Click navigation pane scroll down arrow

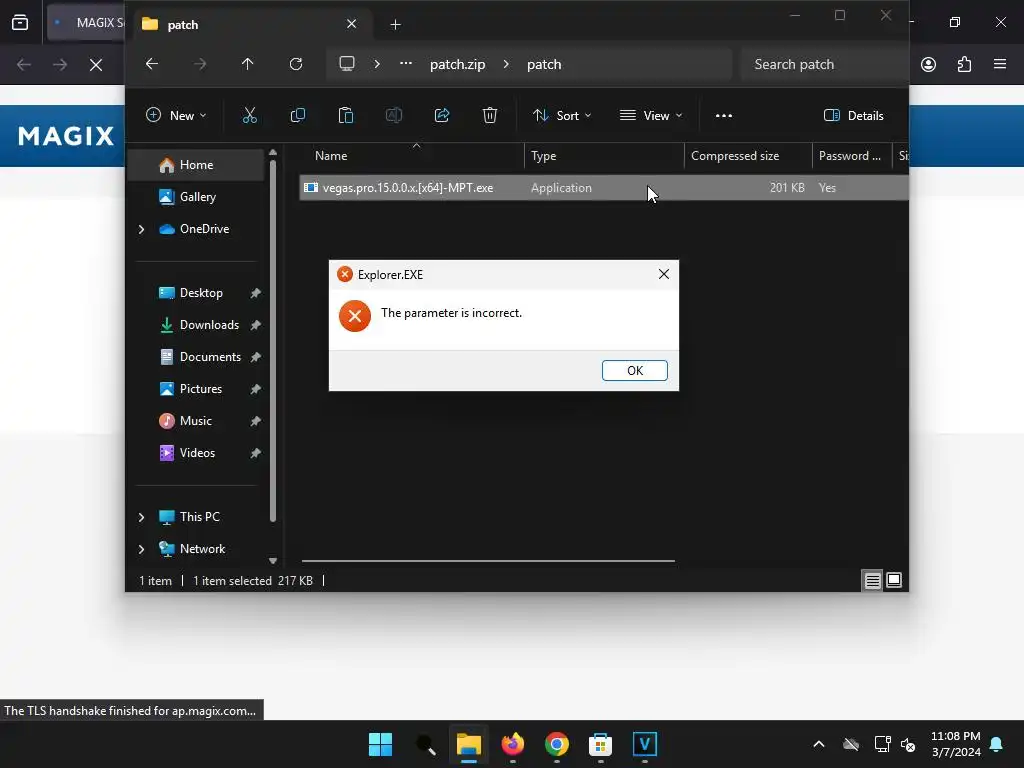pyautogui.click(x=273, y=560)
